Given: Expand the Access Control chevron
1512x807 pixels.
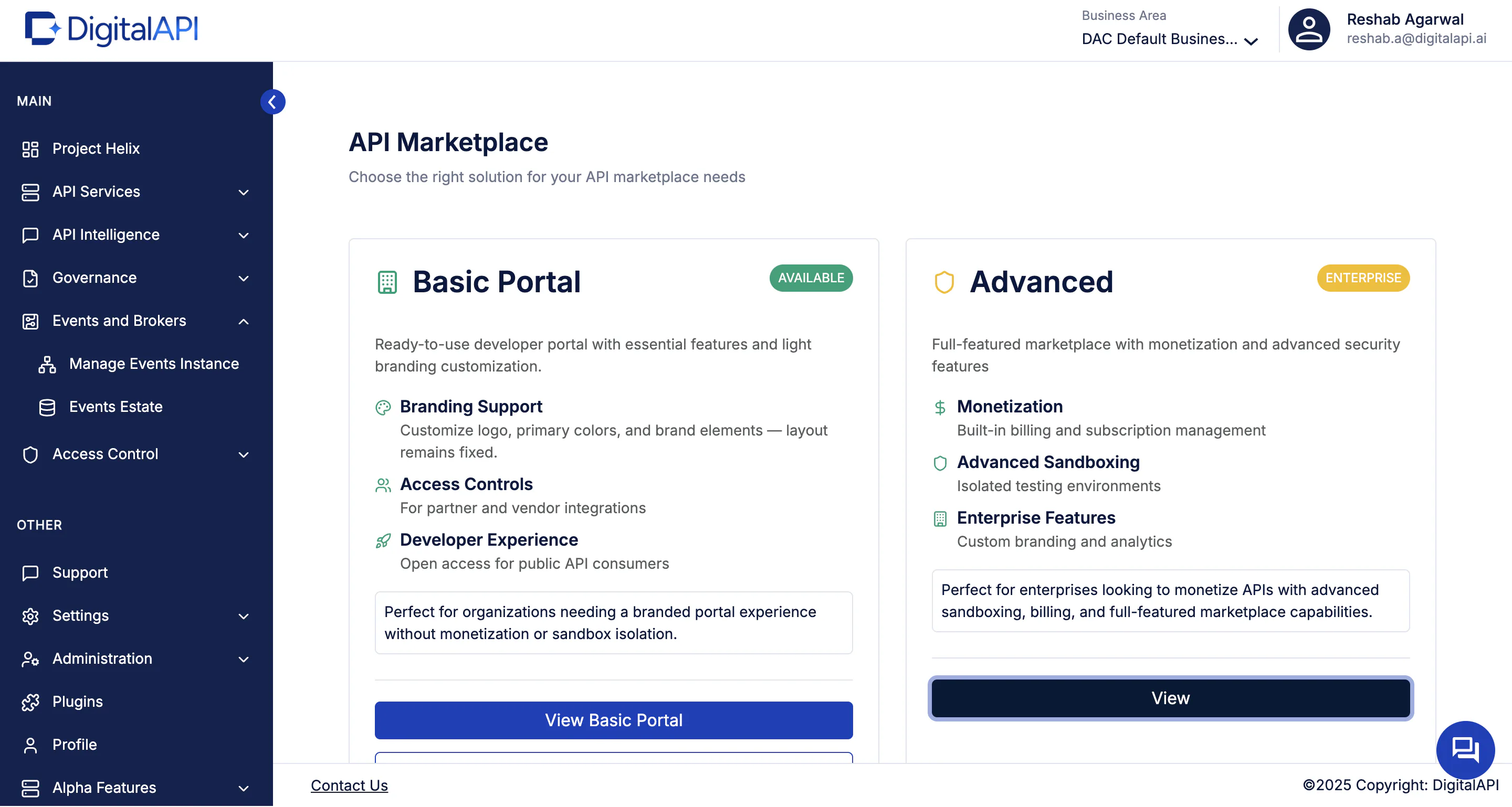Looking at the screenshot, I should click(244, 455).
